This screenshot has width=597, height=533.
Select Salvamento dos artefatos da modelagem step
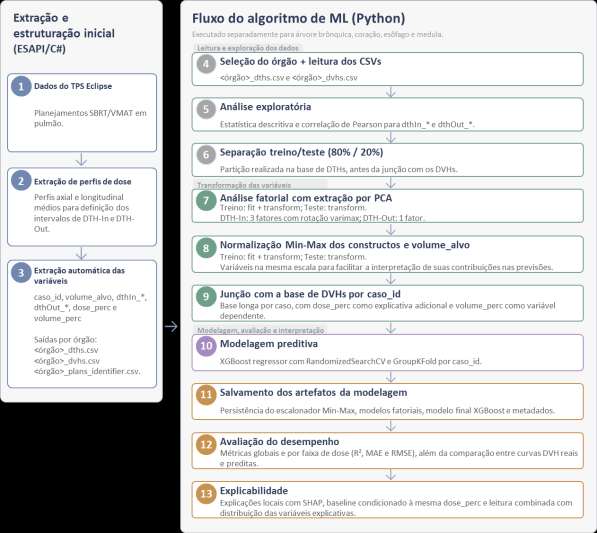(x=388, y=402)
